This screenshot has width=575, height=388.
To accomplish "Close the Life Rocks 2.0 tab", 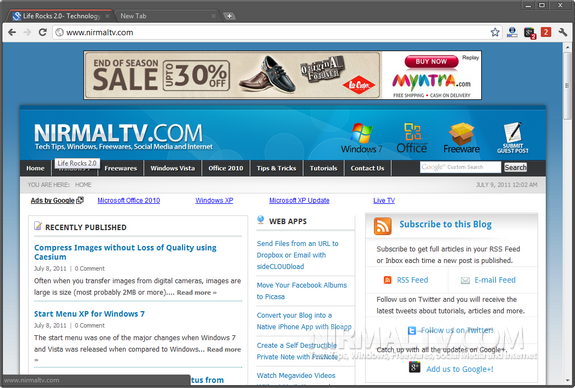I will [x=107, y=16].
